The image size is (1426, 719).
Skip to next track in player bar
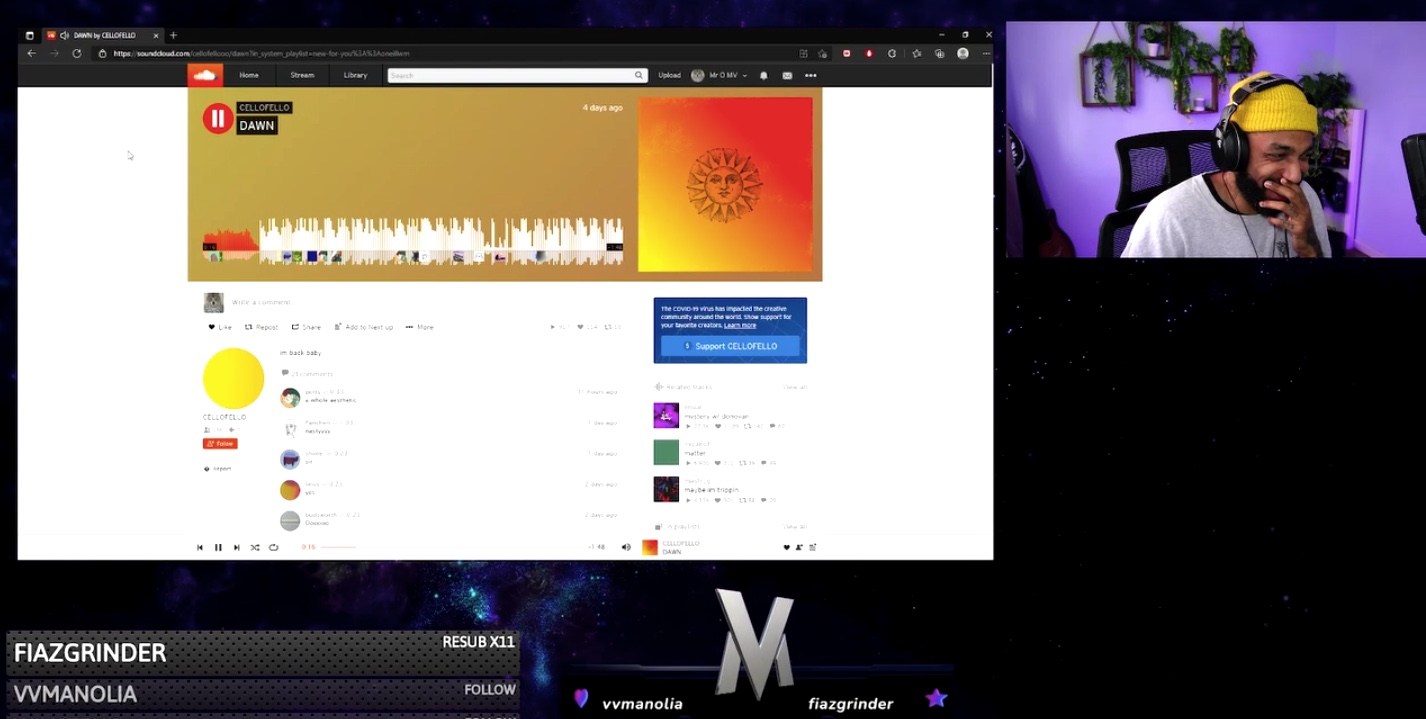point(236,547)
